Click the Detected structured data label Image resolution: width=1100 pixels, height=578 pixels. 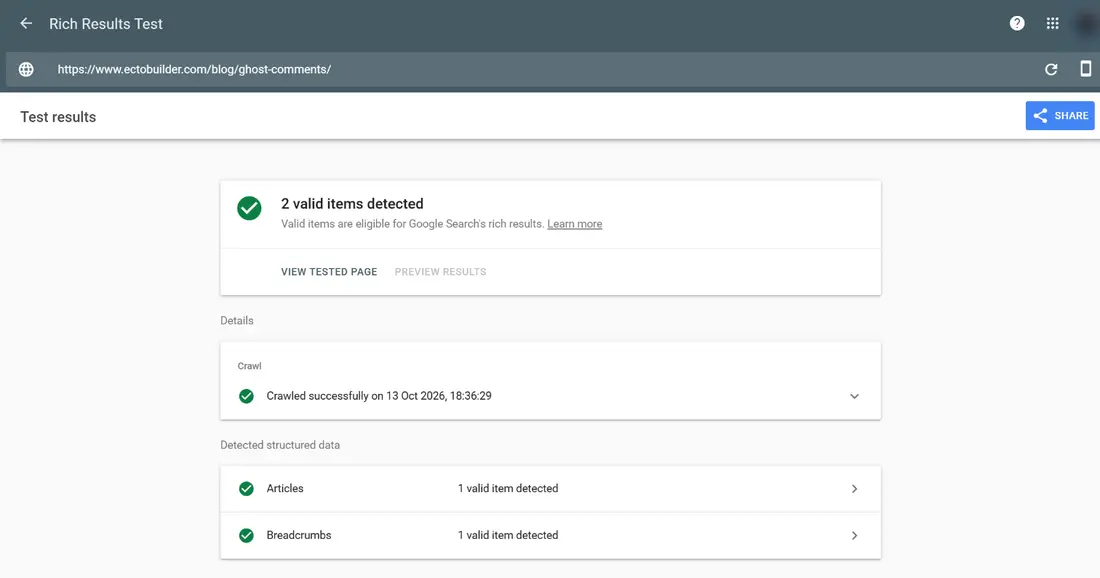click(280, 445)
